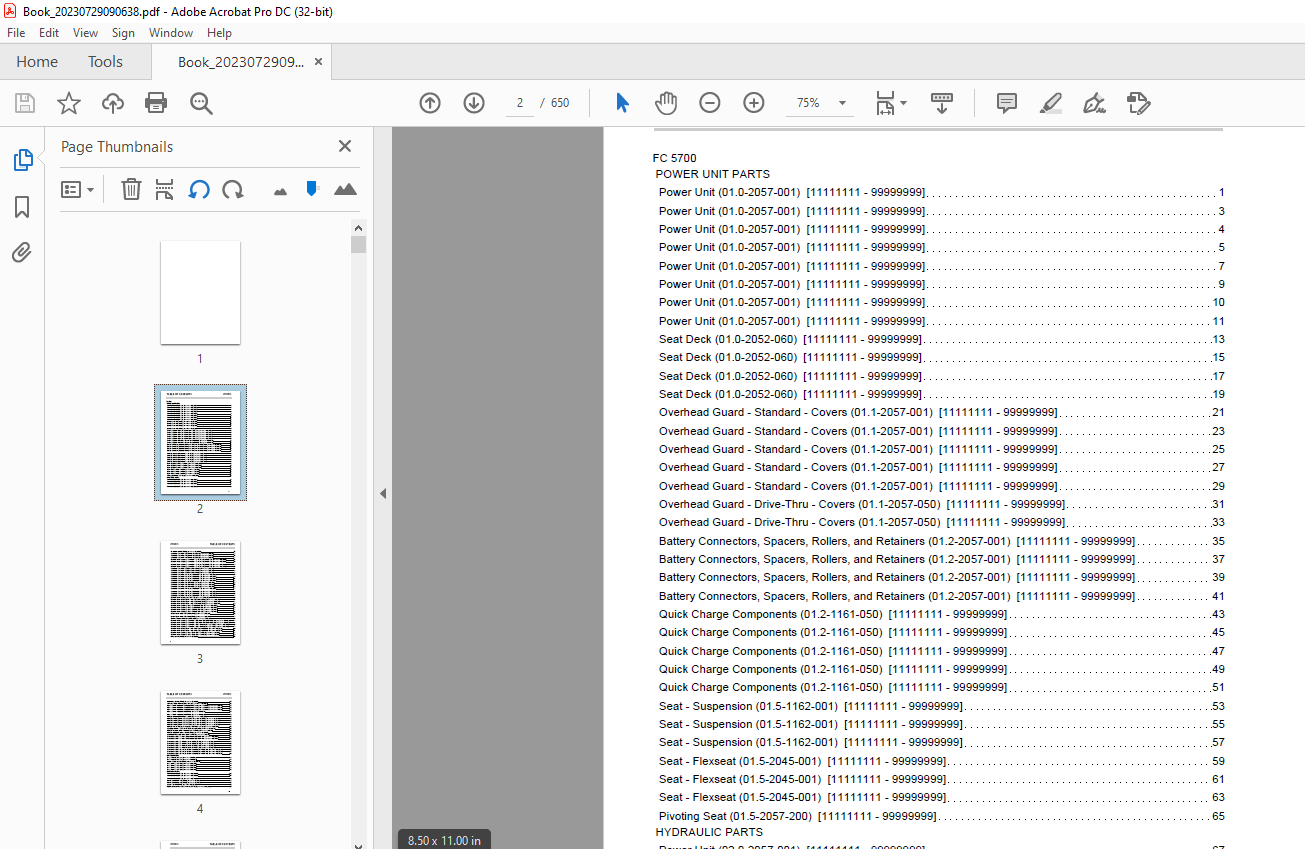
Task: Open the File menu
Action: (x=16, y=33)
